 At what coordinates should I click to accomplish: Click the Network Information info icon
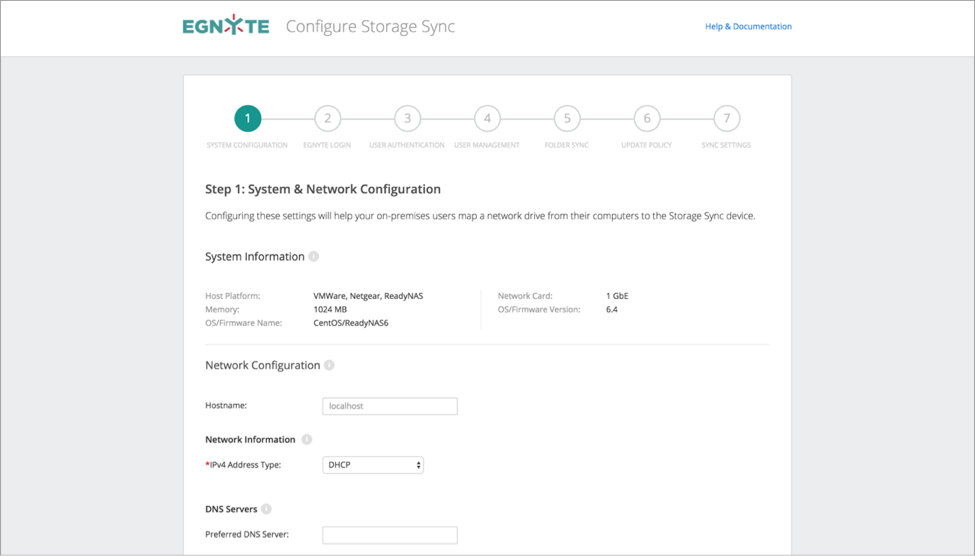(307, 440)
